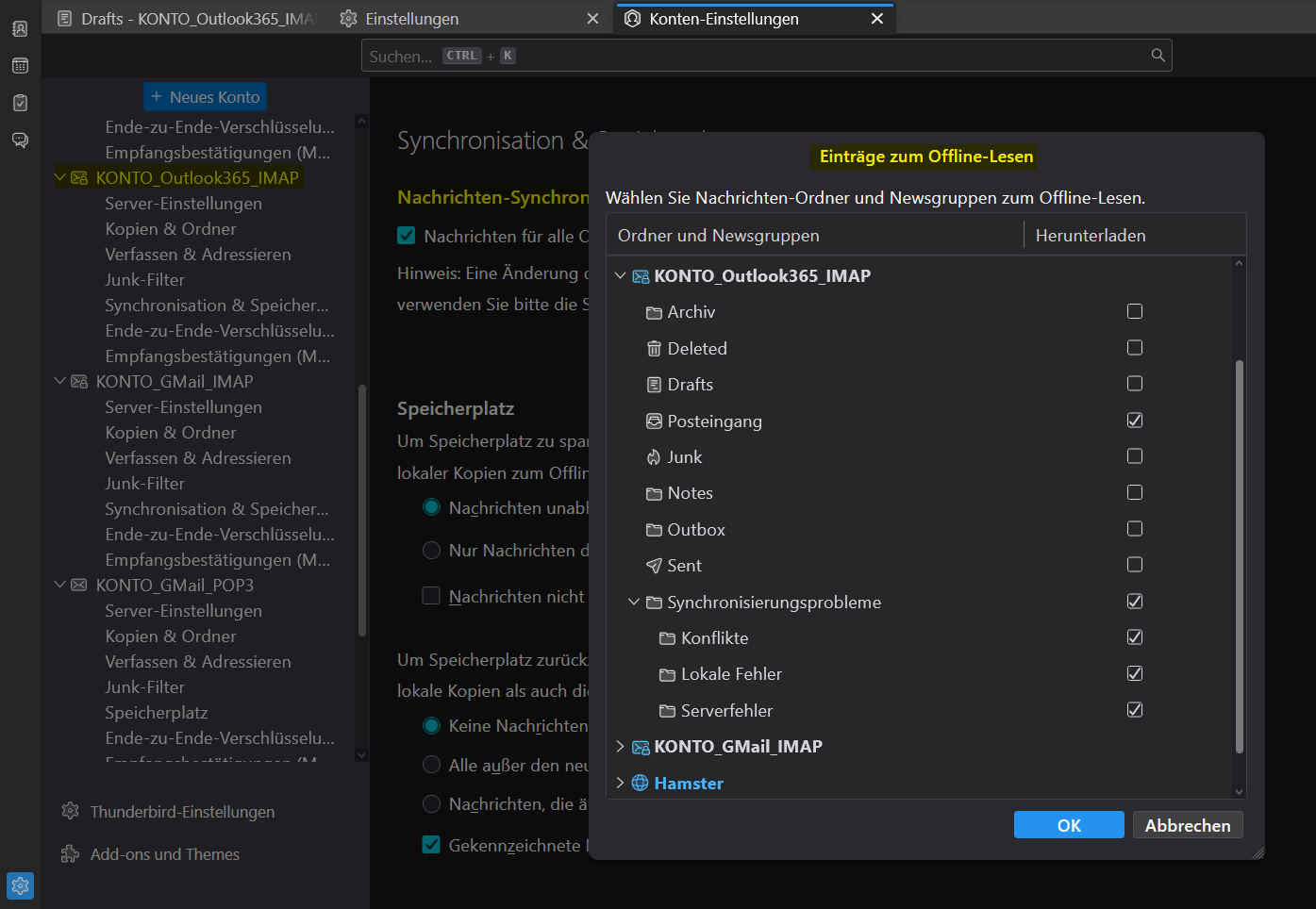Click the settings gear in bottom-left corner
Viewport: 1316px width, 909px height.
tap(20, 886)
